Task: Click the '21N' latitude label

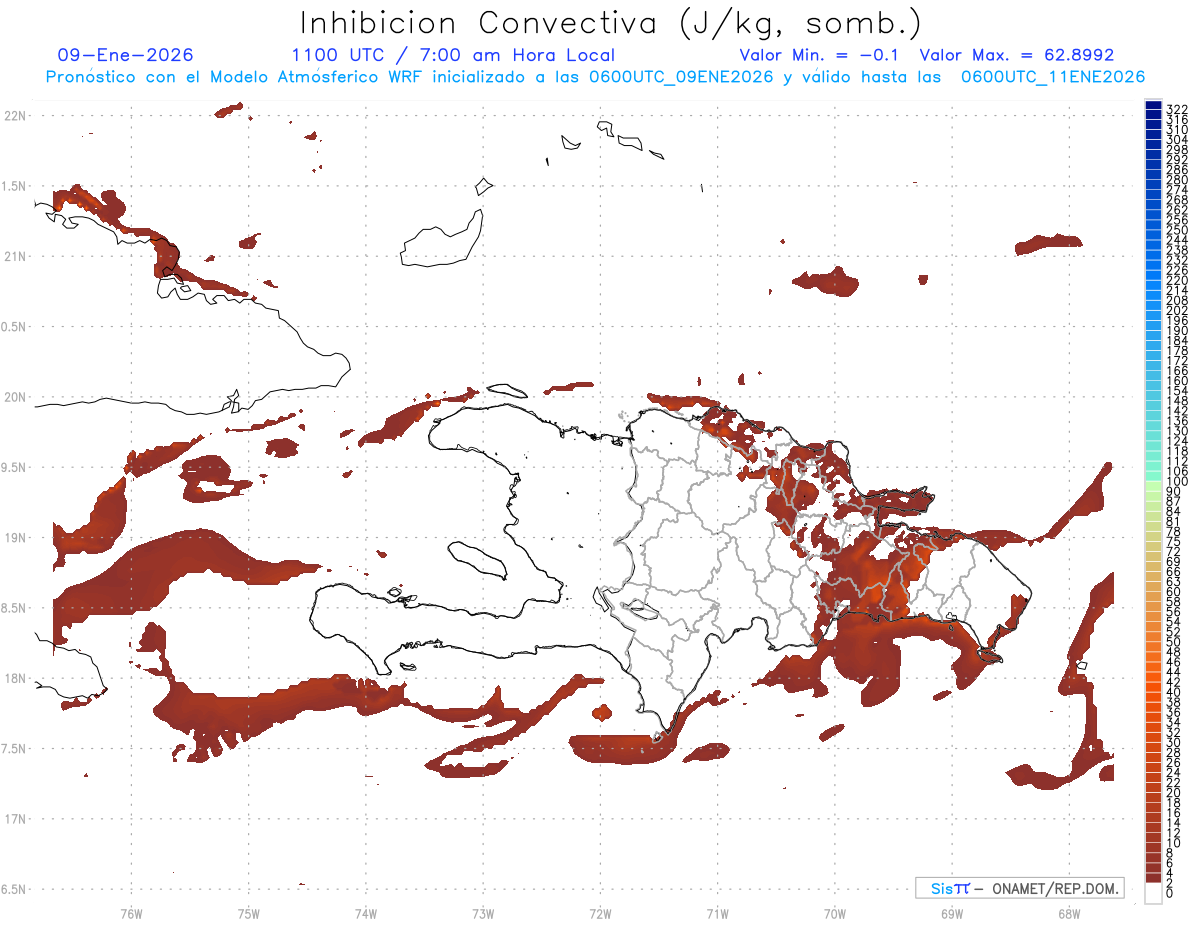Action: 14,256
